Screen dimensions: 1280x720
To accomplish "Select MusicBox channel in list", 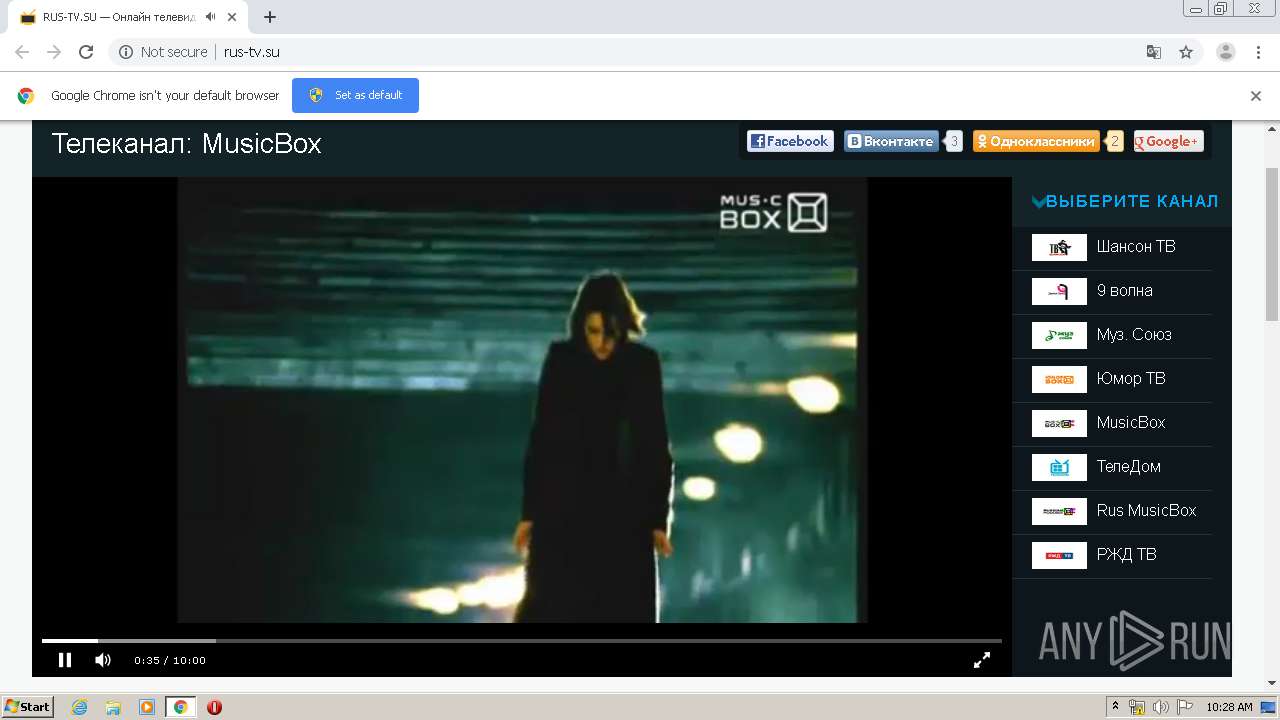I will click(x=1112, y=423).
